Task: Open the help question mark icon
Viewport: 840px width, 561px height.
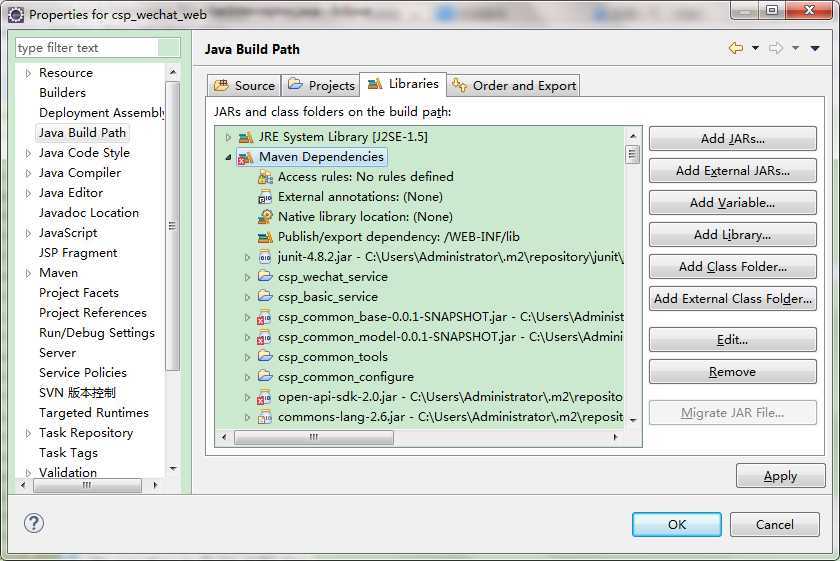Action: [x=34, y=523]
